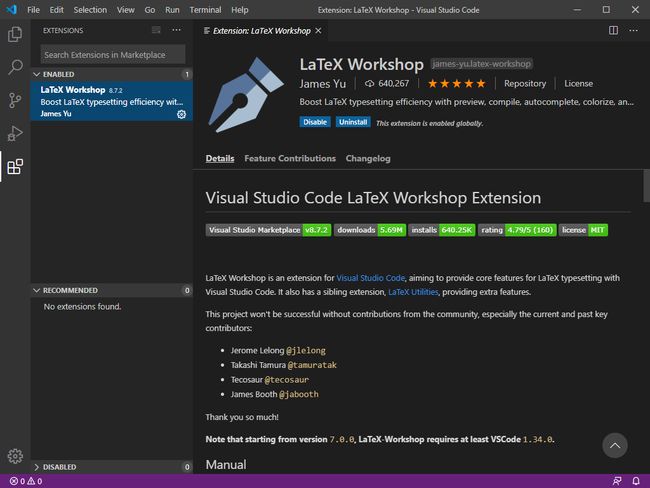The image size is (650, 488).
Task: Open notifications bell in status bar
Action: point(636,481)
